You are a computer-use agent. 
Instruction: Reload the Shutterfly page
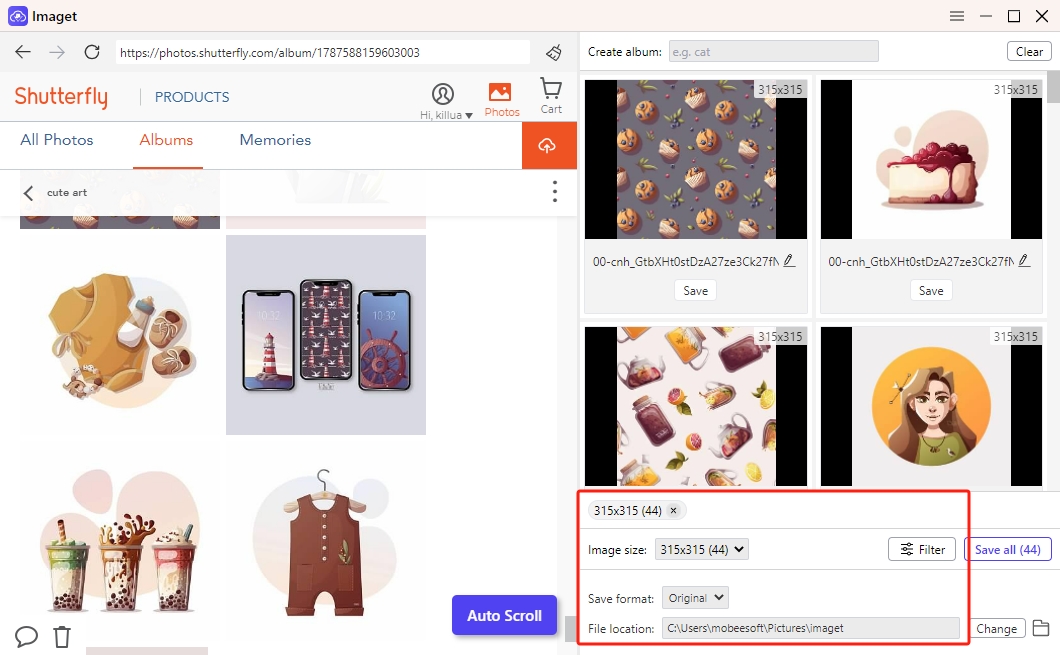point(92,52)
